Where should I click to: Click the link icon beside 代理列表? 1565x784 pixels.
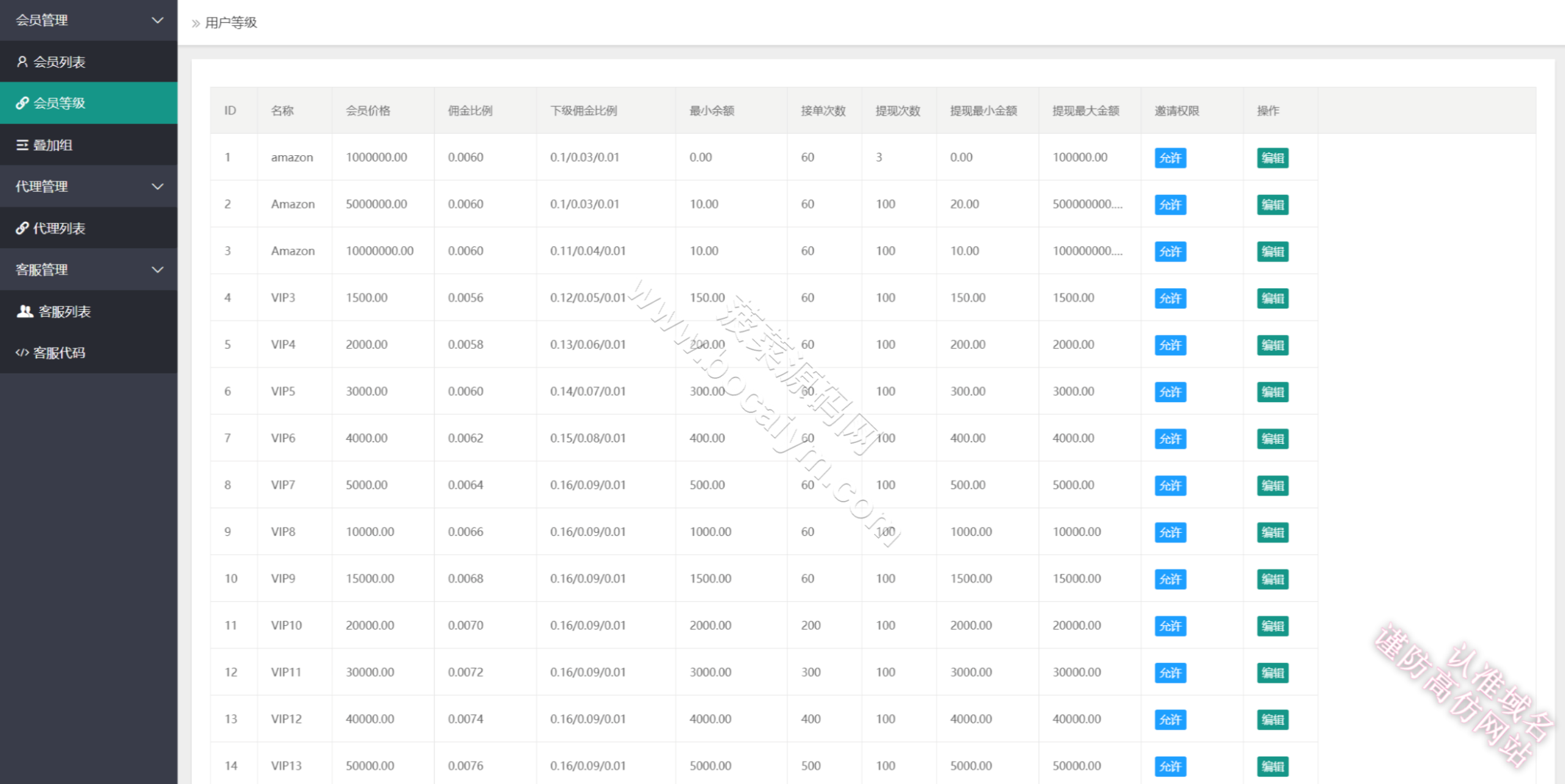(x=22, y=228)
